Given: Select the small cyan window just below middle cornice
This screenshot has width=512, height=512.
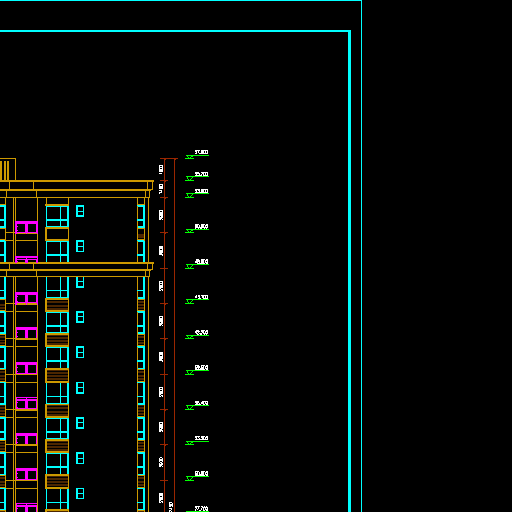Looking at the screenshot, I should [x=80, y=282].
